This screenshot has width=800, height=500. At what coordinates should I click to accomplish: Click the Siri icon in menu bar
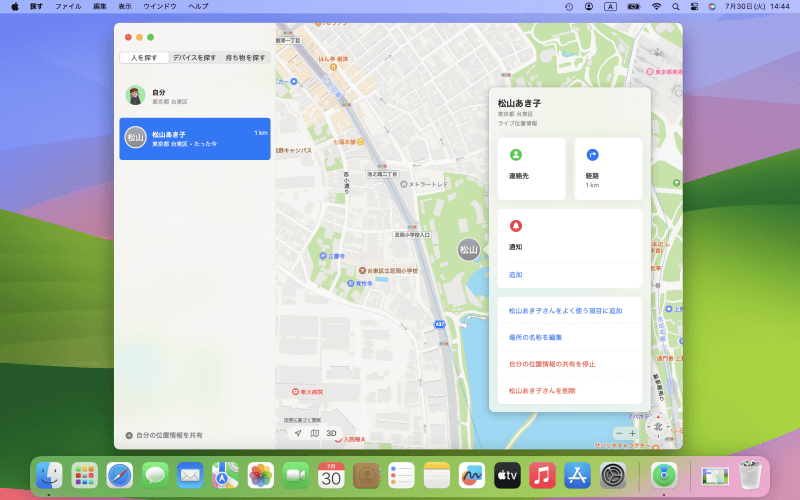(x=712, y=7)
